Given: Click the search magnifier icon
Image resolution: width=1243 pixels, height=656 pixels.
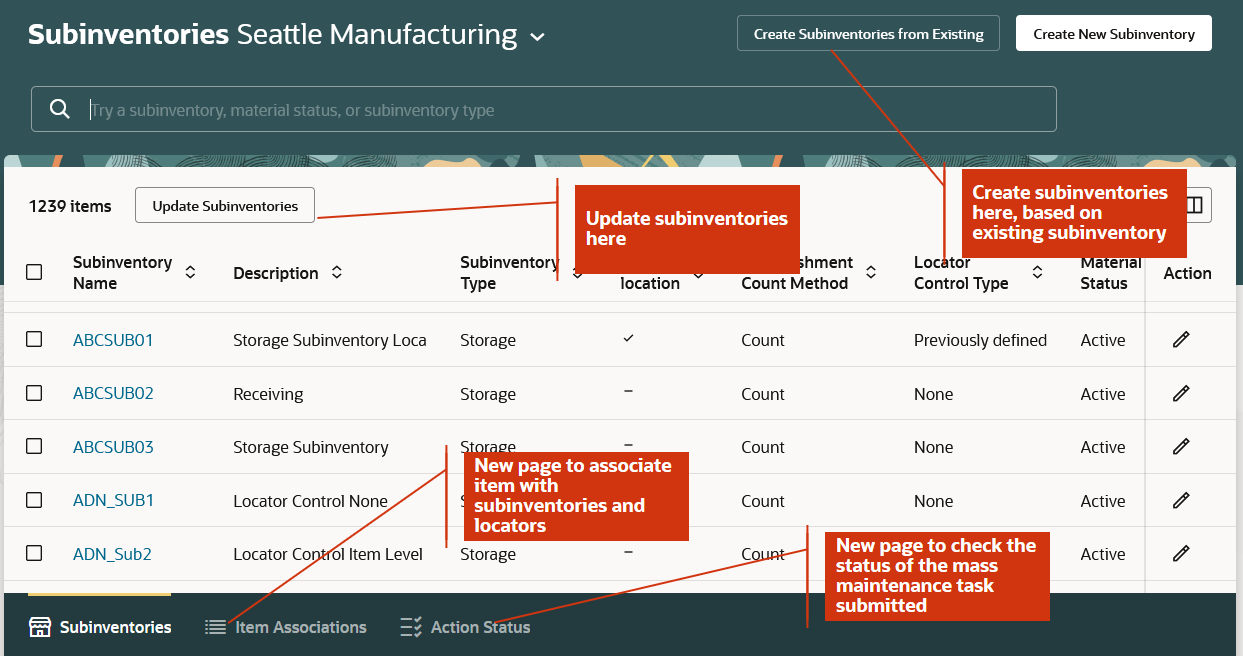Looking at the screenshot, I should point(60,109).
